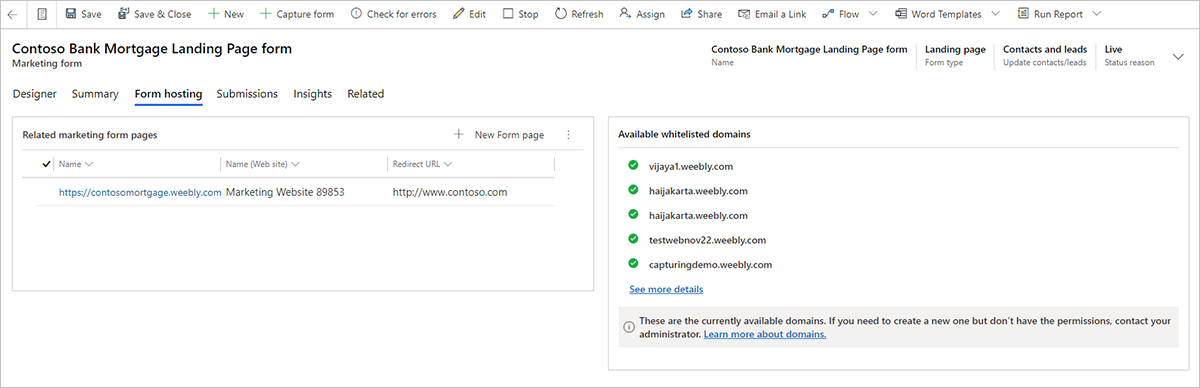This screenshot has height=388, width=1200.
Task: Run Check for errors
Action: coord(393,15)
